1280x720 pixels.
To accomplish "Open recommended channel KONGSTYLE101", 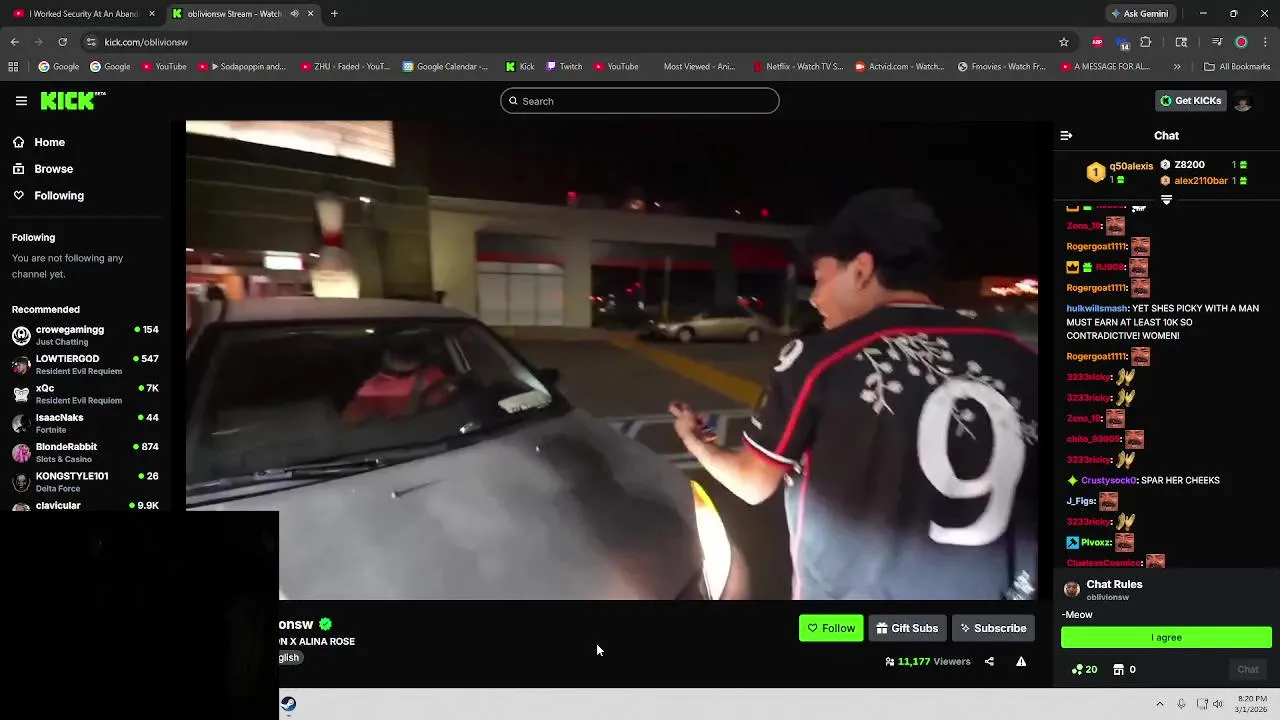I will [85, 481].
